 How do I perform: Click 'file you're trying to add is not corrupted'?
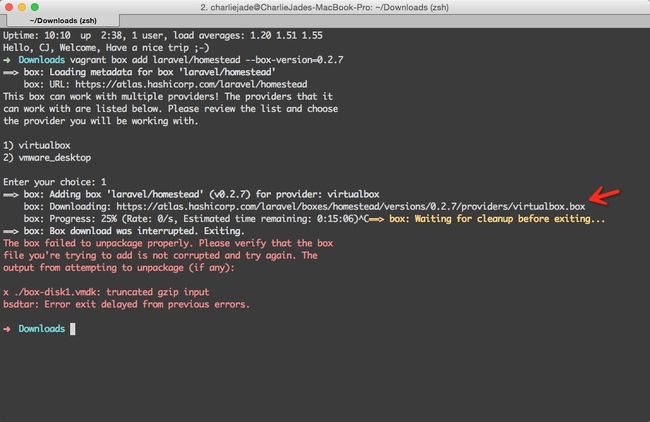coord(160,255)
